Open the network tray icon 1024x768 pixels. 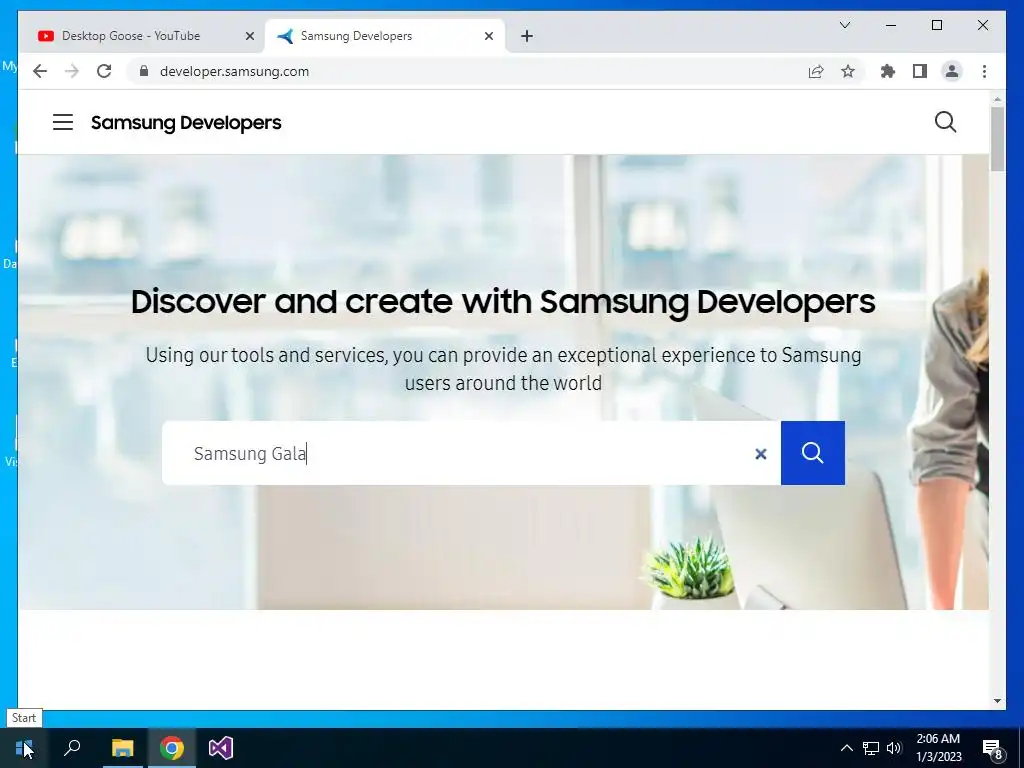[871, 748]
